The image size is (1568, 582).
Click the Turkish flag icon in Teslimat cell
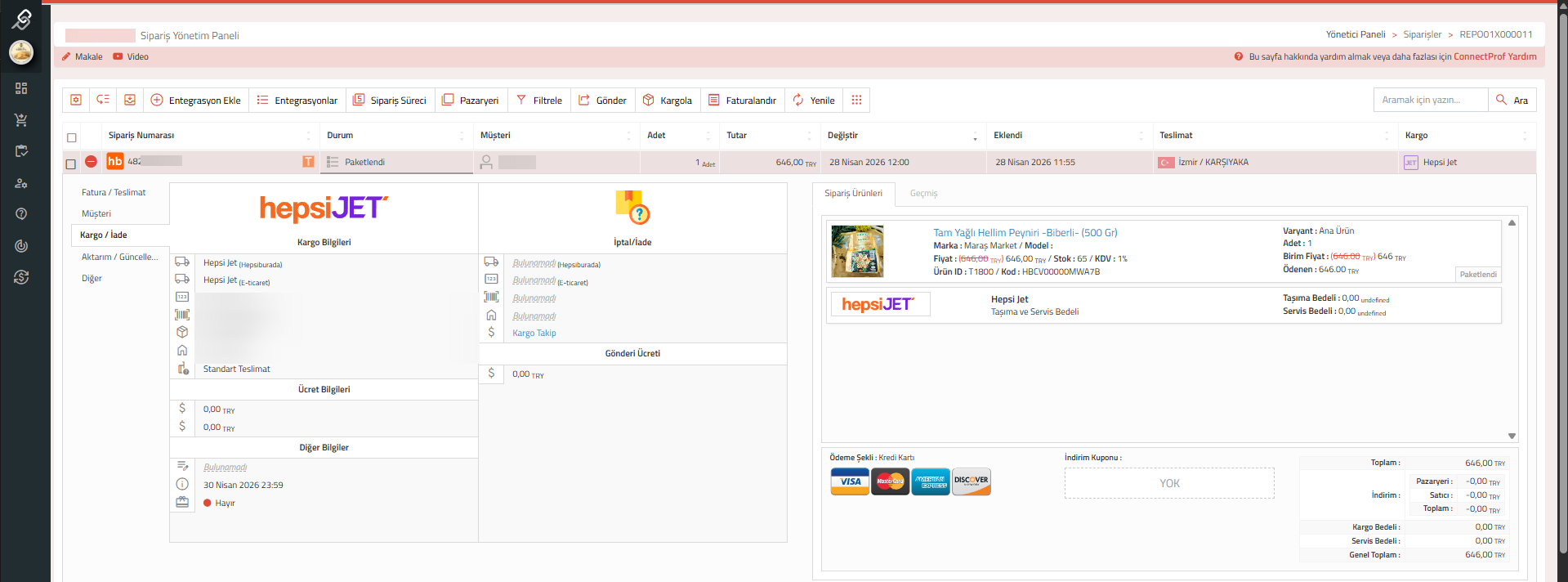coord(1166,163)
